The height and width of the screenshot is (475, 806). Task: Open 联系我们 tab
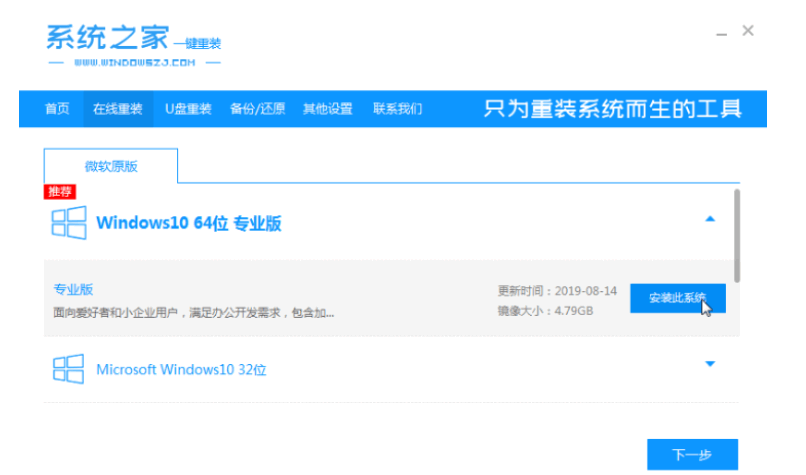tap(397, 109)
